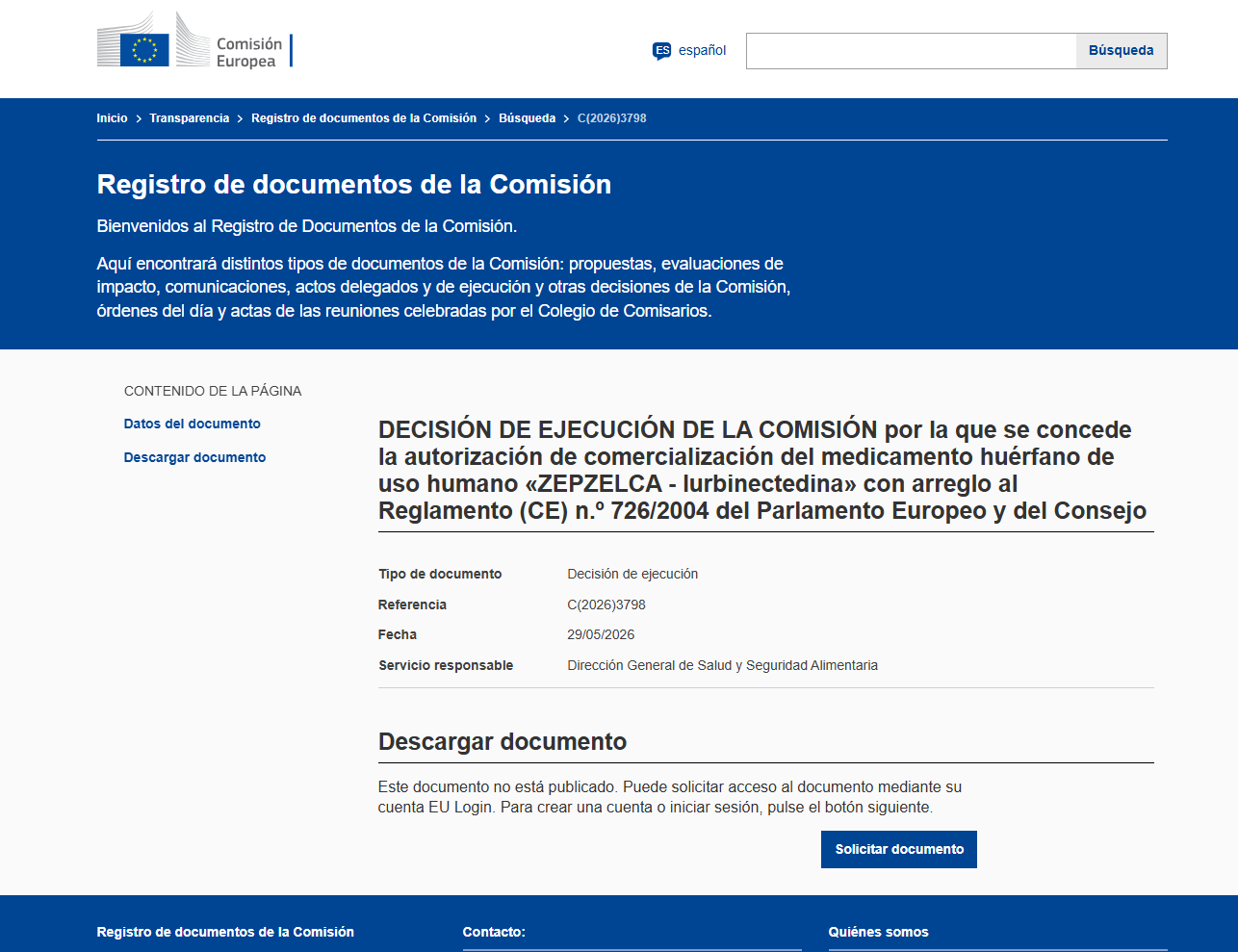
Task: Open the Transparencia breadcrumb link
Action: click(189, 118)
